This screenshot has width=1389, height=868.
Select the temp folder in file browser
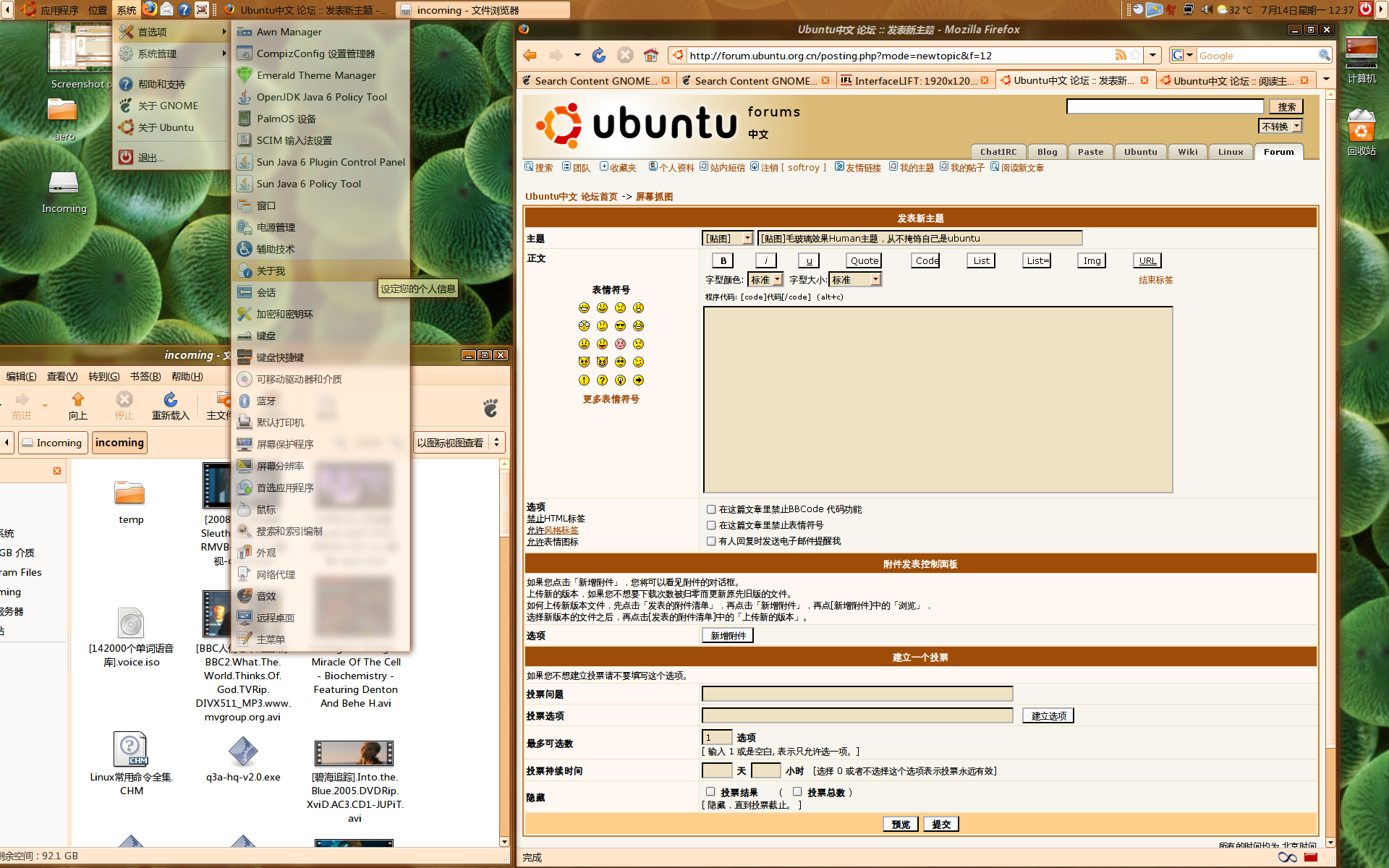[131, 502]
